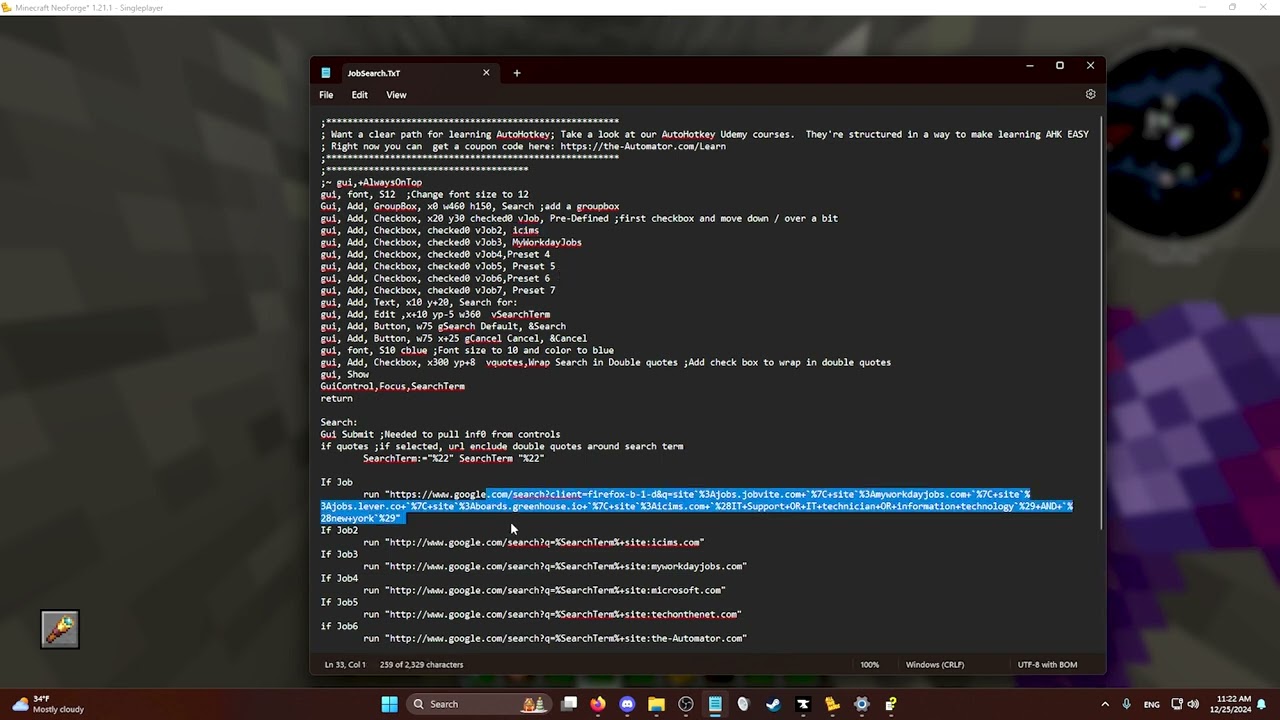Viewport: 1280px width, 720px height.
Task: Click Windows (CRLF) line ending indicator
Action: pos(935,665)
